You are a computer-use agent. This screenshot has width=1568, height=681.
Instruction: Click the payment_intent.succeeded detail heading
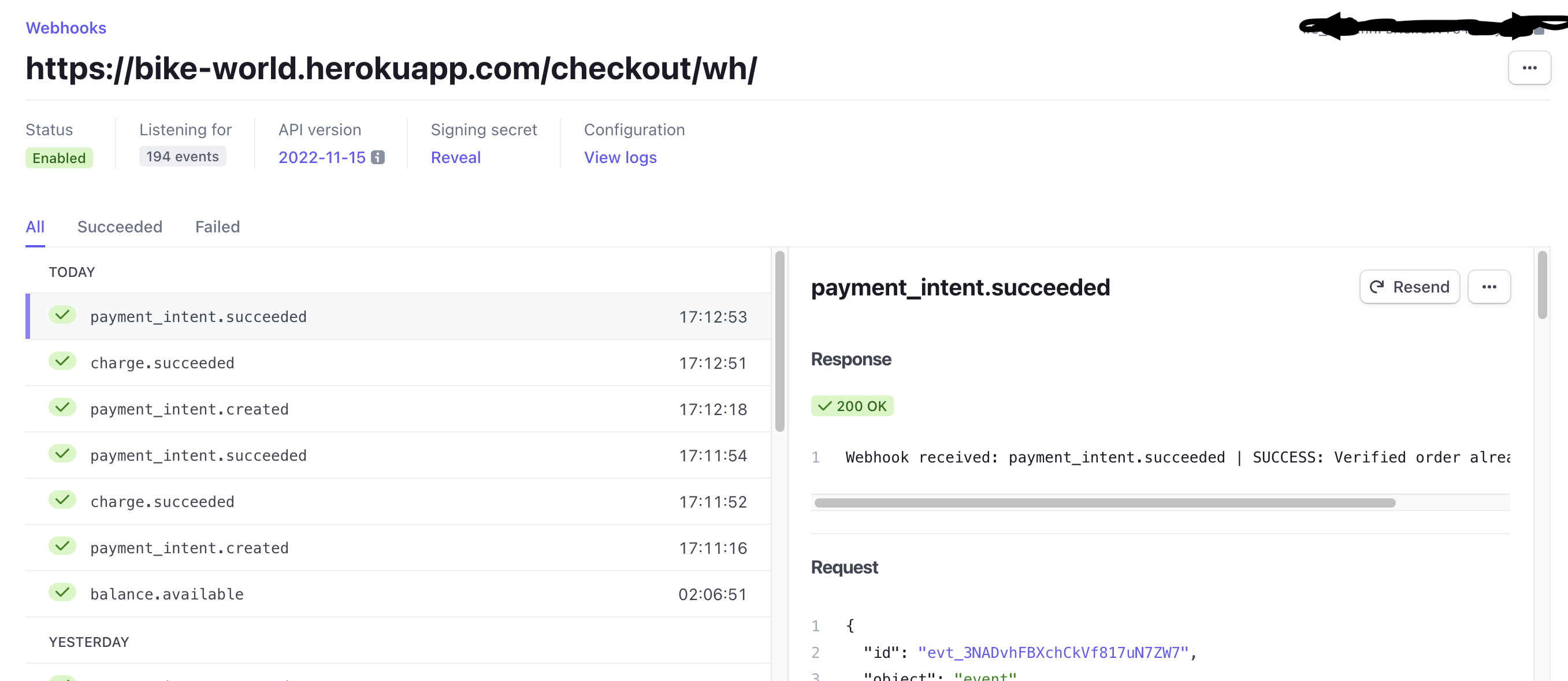961,287
